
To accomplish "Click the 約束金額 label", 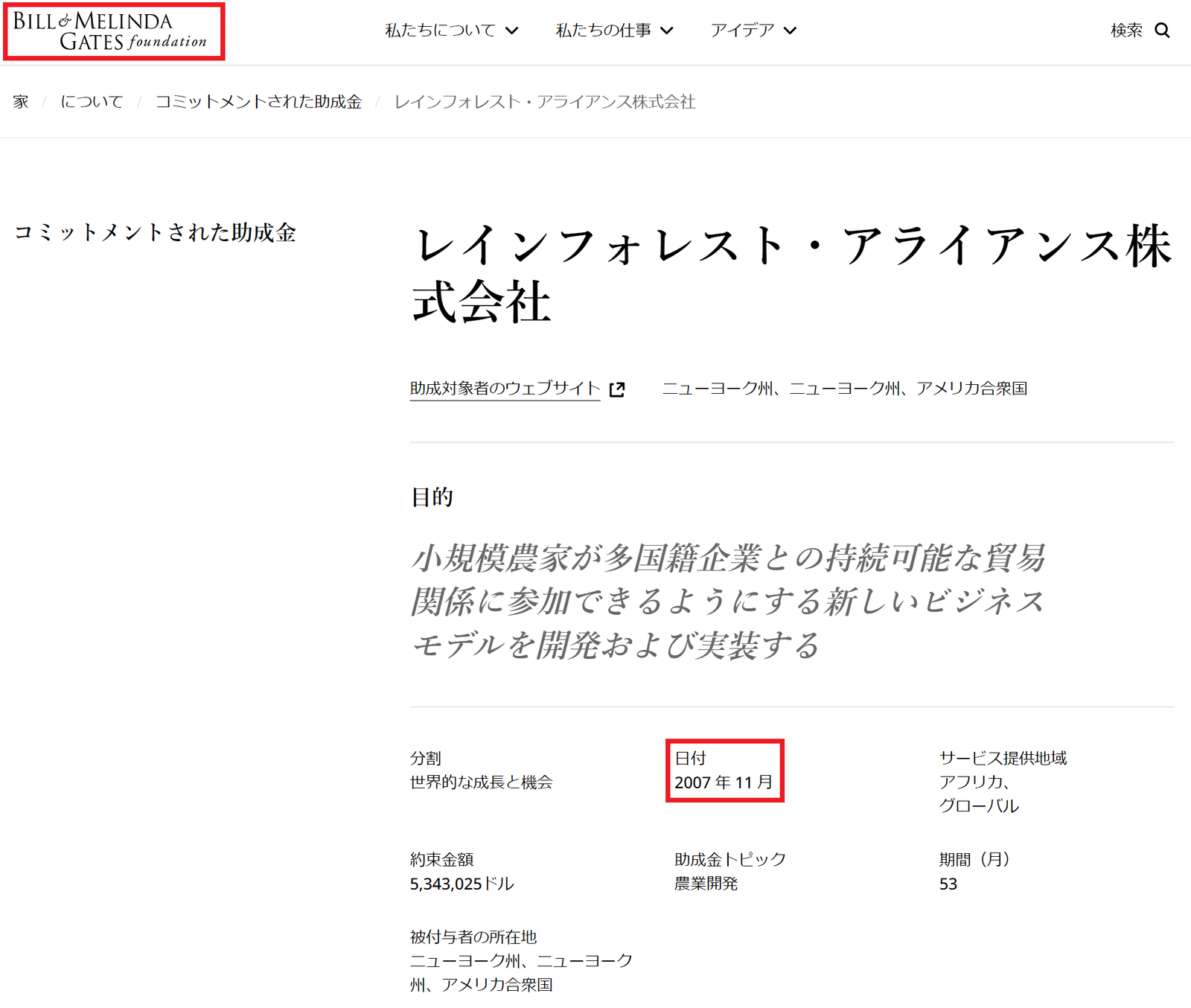I will coord(441,860).
